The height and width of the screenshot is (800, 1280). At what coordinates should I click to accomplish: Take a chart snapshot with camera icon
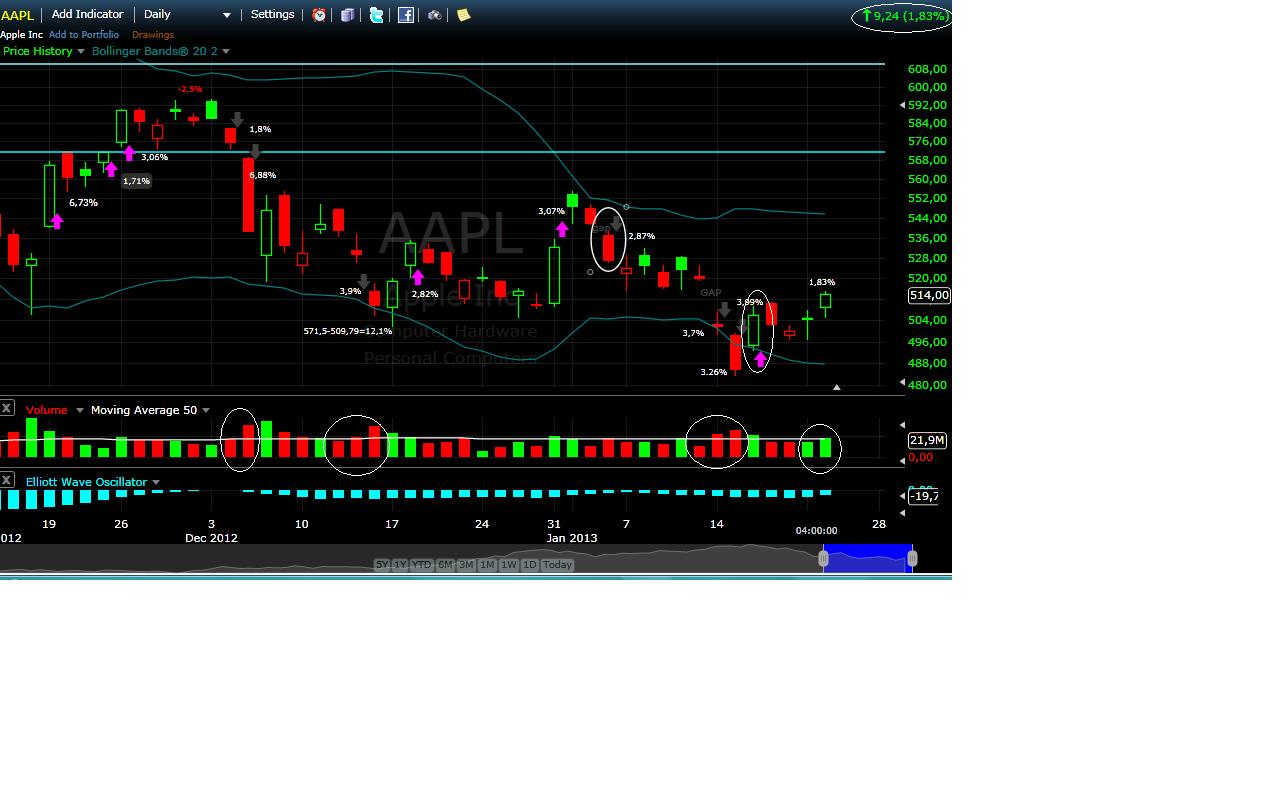click(435, 15)
